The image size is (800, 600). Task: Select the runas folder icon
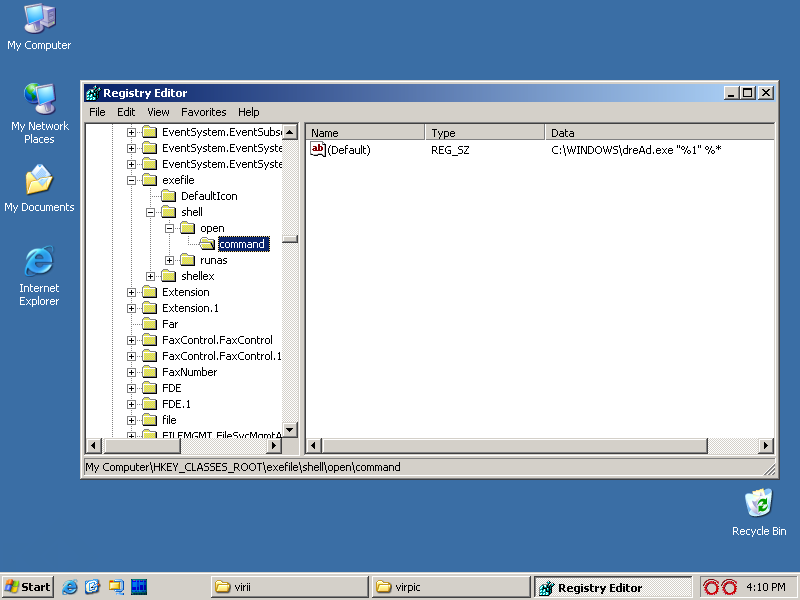tap(188, 260)
